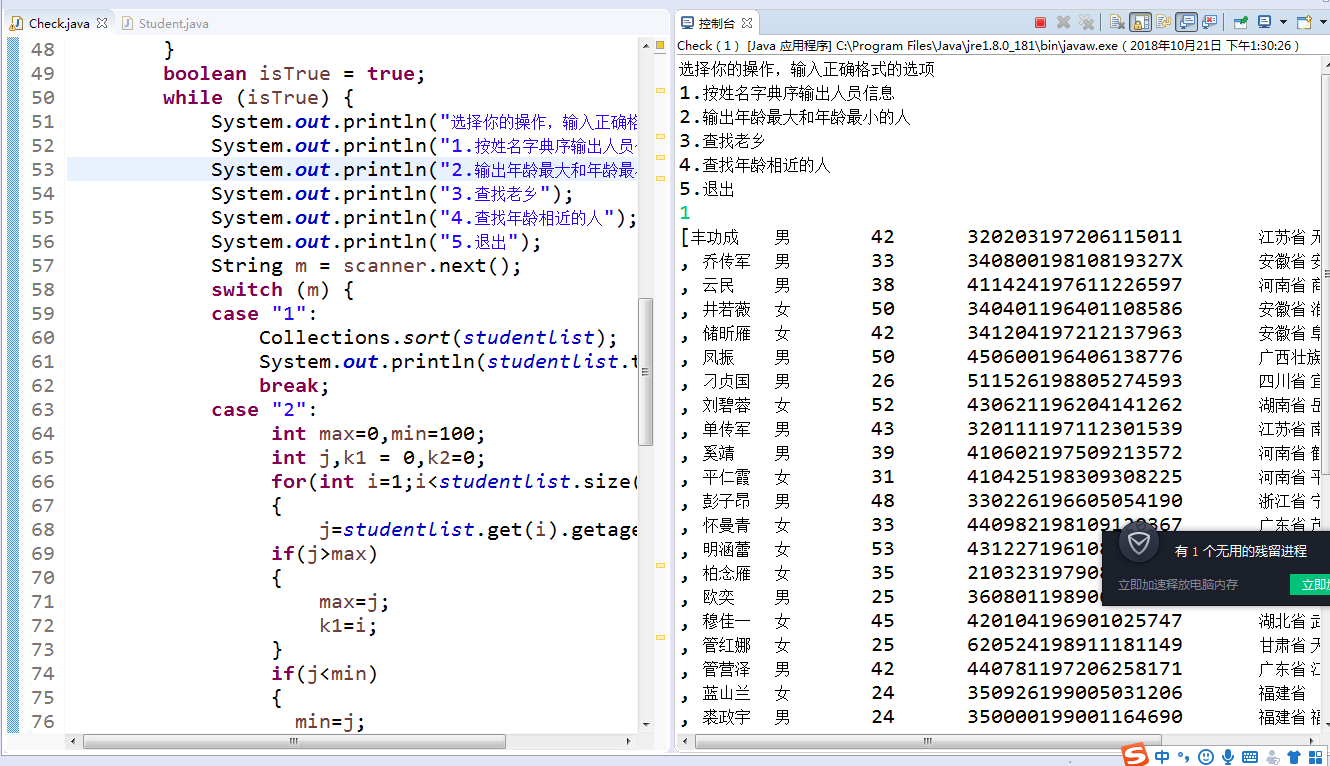The height and width of the screenshot is (766, 1330).
Task: Click 'switch (m) {' on line 58
Action: pyautogui.click(x=283, y=290)
